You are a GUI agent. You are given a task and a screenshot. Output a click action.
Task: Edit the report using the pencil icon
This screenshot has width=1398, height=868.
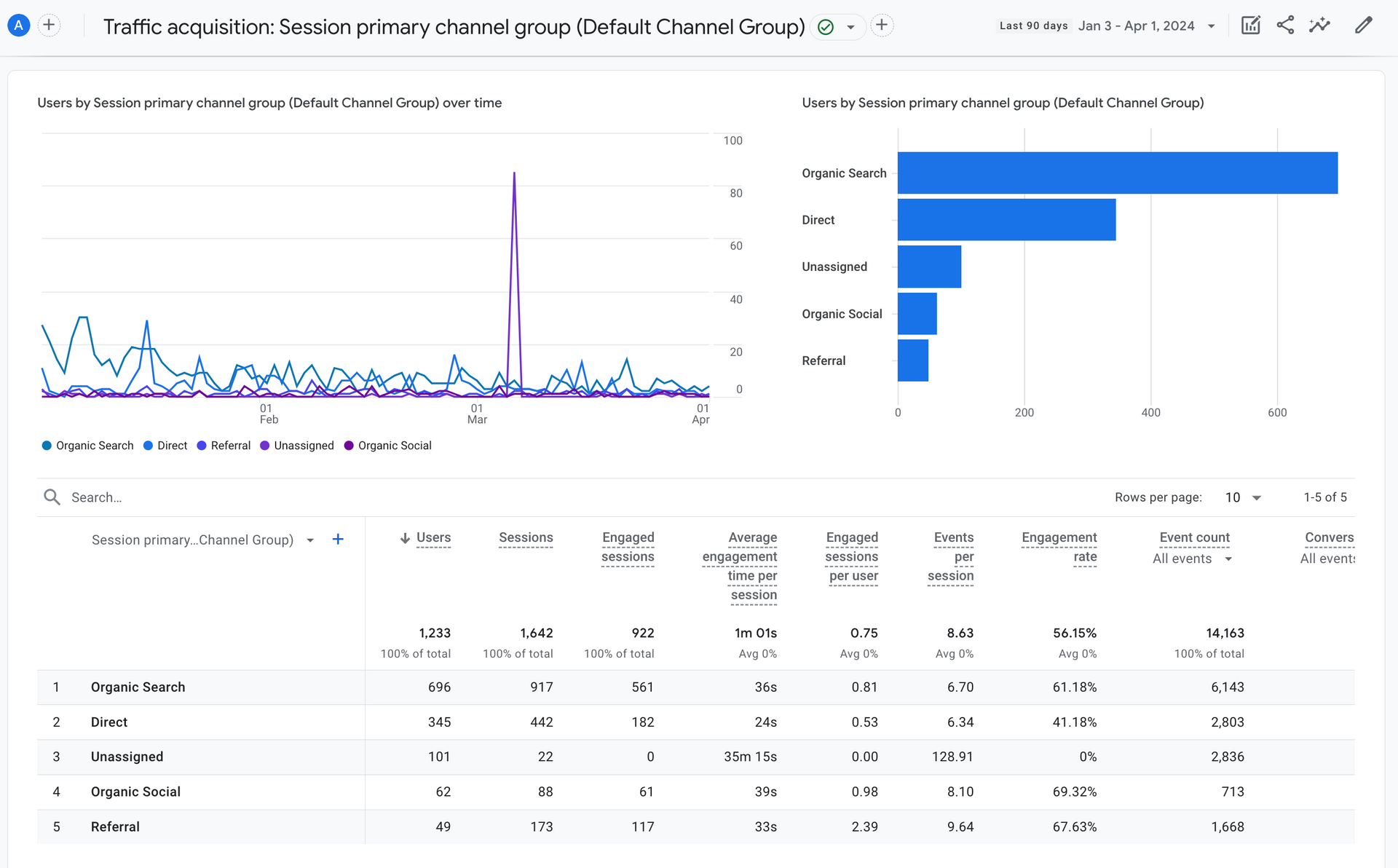(1363, 25)
